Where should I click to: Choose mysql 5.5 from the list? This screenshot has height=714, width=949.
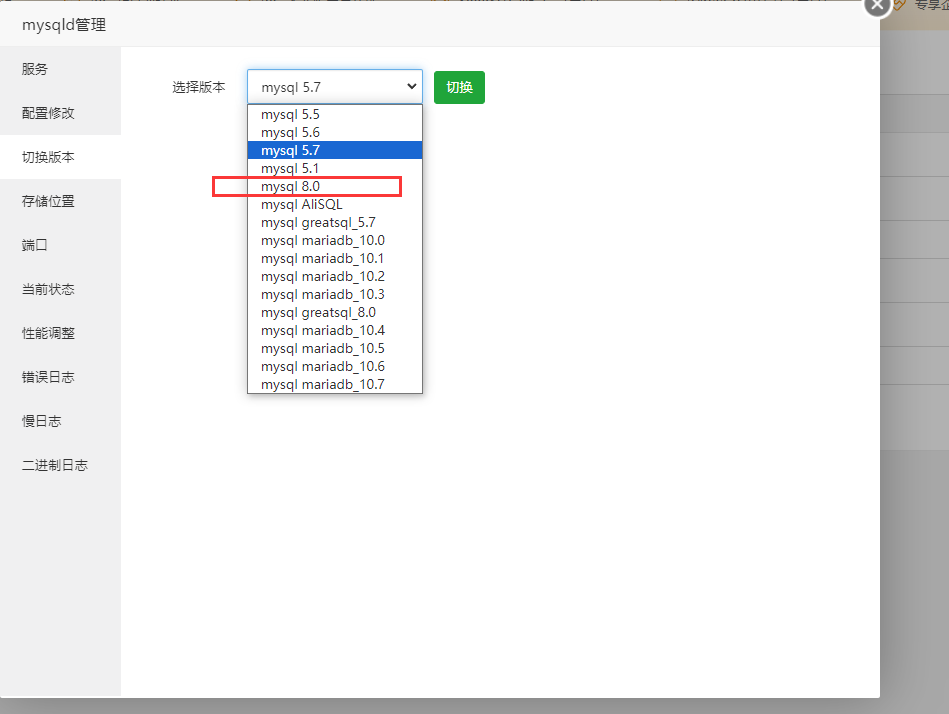coord(335,114)
